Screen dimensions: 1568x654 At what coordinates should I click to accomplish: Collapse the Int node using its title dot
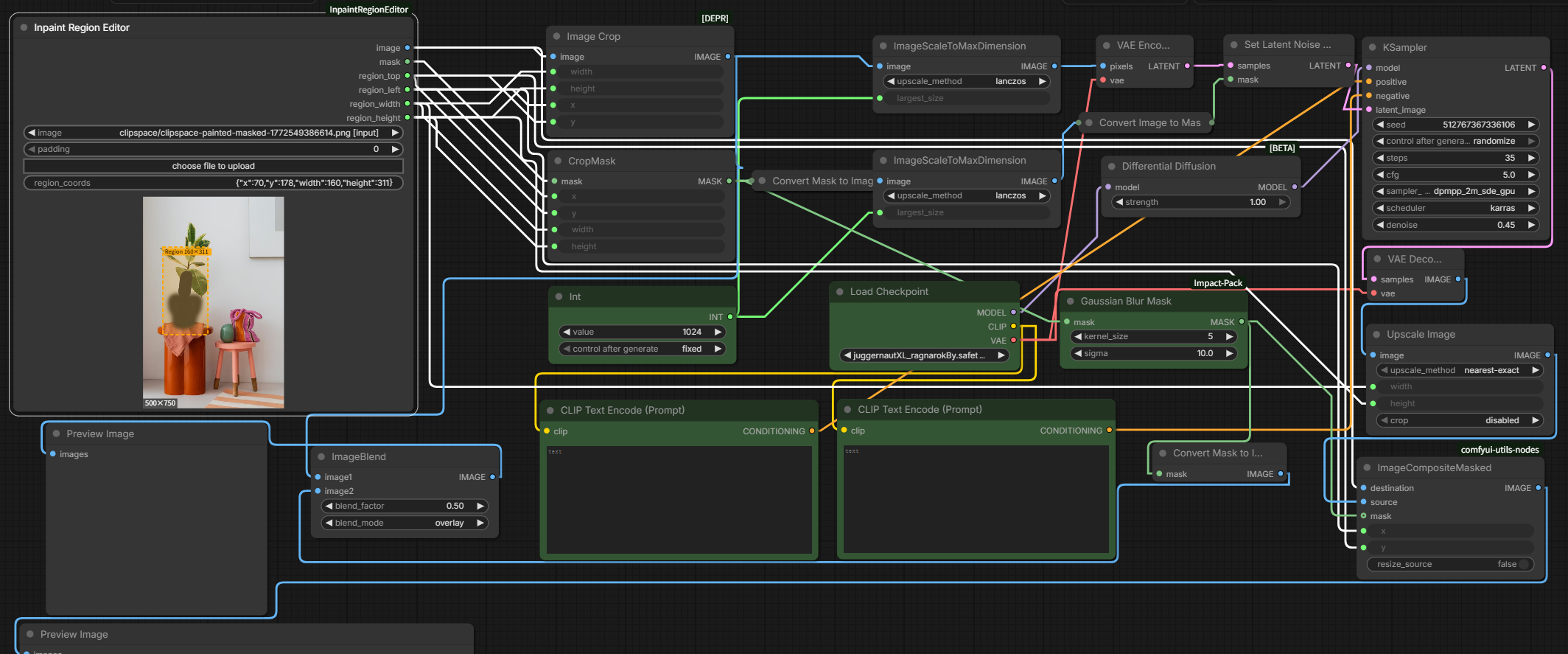coord(559,296)
